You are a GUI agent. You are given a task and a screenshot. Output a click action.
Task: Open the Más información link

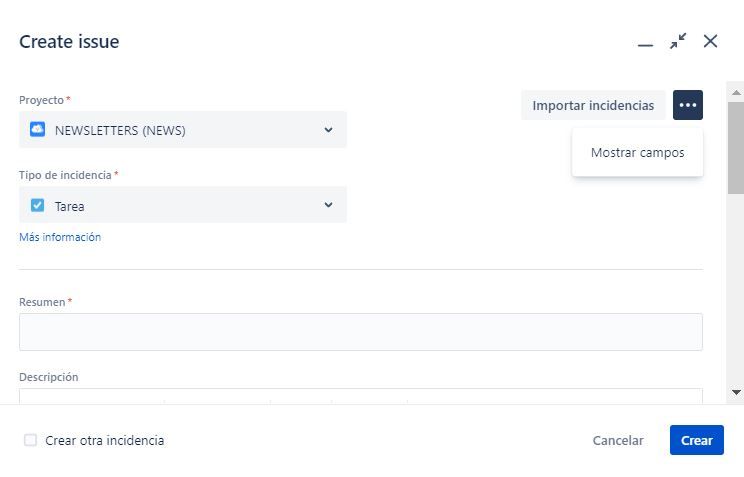[x=60, y=237]
